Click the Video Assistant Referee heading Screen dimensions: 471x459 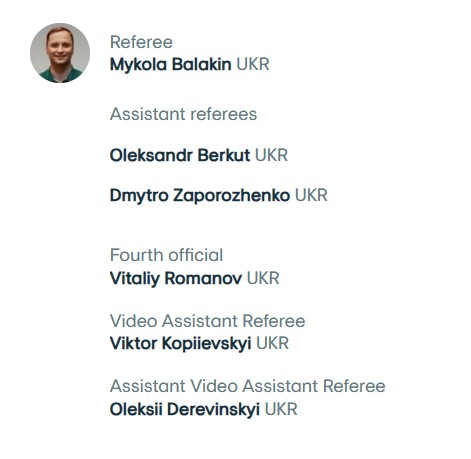pyautogui.click(x=207, y=321)
